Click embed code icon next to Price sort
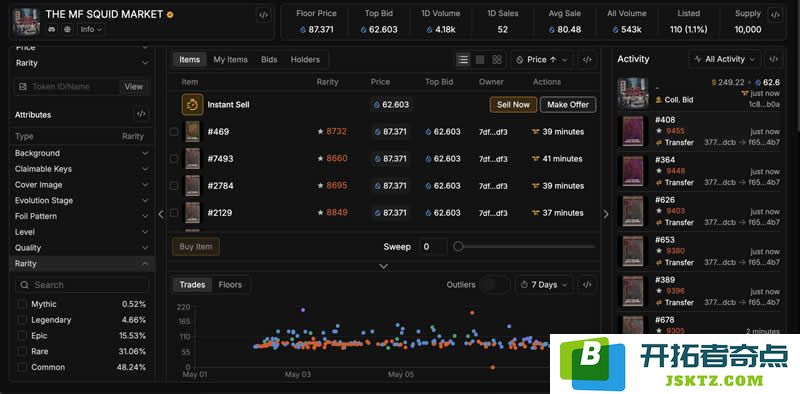 pos(587,60)
